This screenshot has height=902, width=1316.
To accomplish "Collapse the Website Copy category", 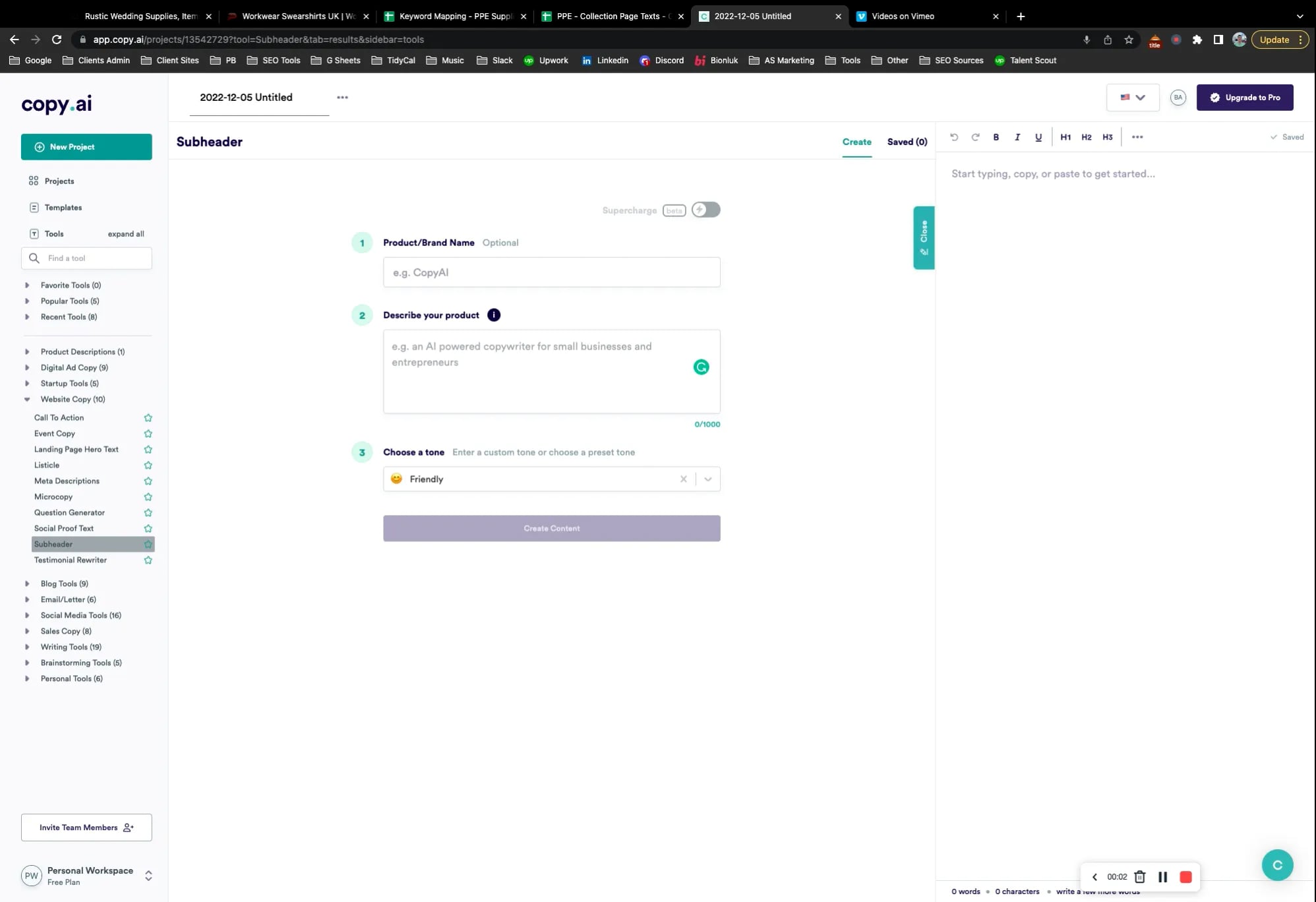I will coord(27,400).
